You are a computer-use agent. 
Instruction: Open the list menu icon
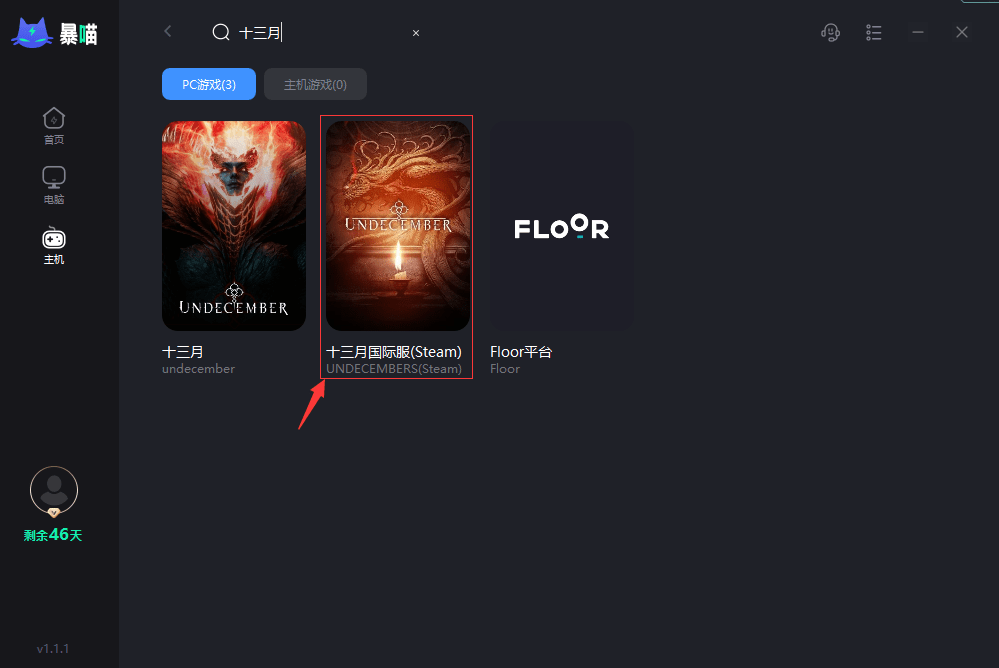874,33
